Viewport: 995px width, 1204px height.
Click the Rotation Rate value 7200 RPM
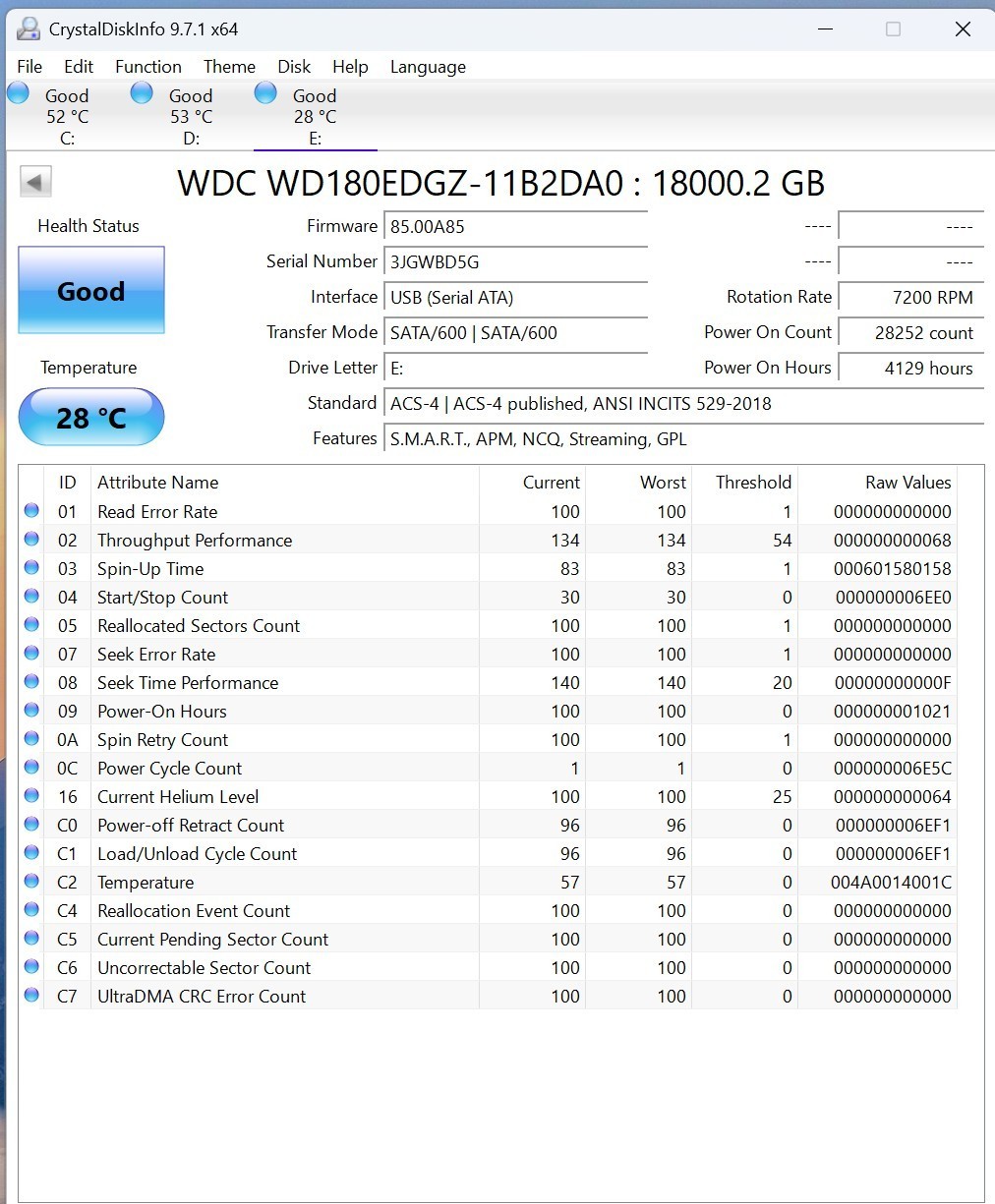911,298
